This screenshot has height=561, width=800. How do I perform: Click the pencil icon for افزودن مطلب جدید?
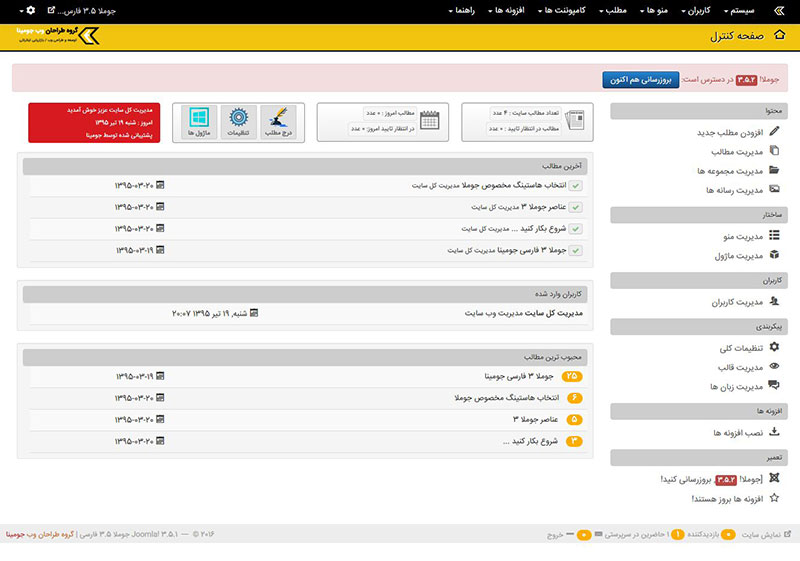coord(774,131)
